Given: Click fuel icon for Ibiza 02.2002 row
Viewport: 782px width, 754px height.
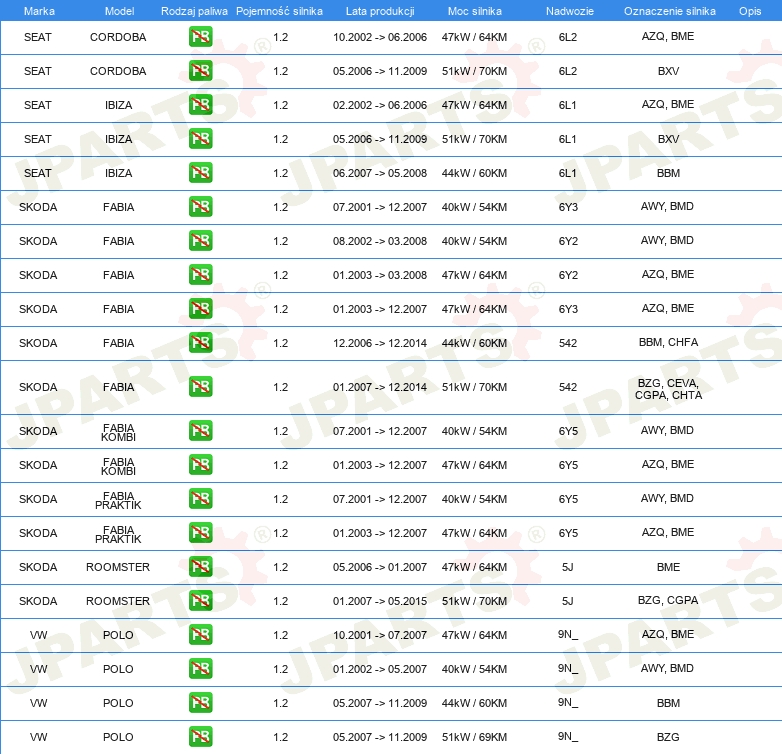Looking at the screenshot, I should click(200, 105).
